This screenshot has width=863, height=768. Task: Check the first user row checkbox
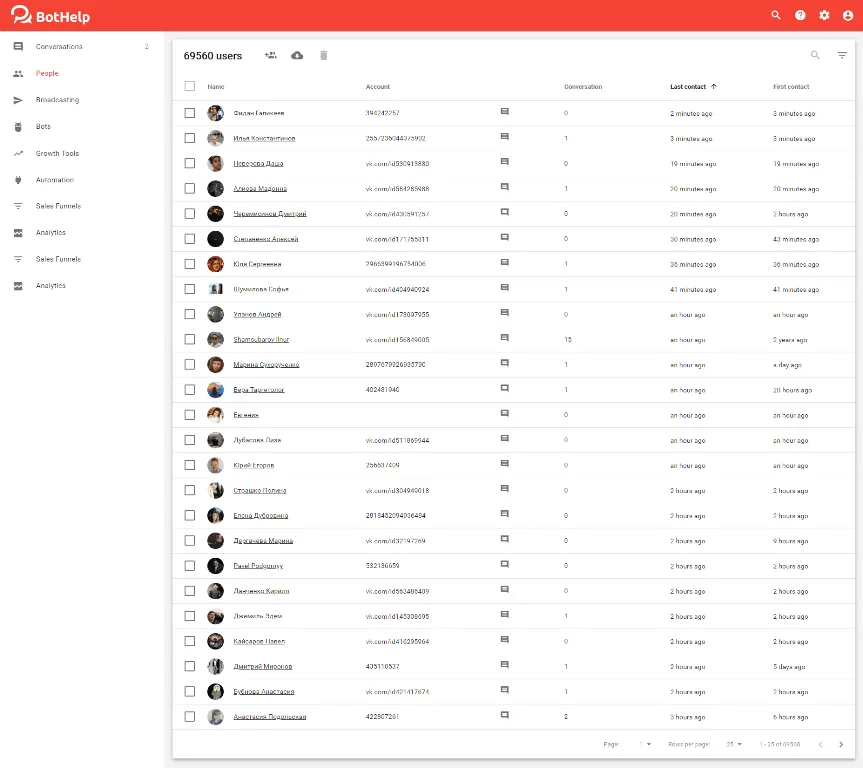(x=190, y=113)
